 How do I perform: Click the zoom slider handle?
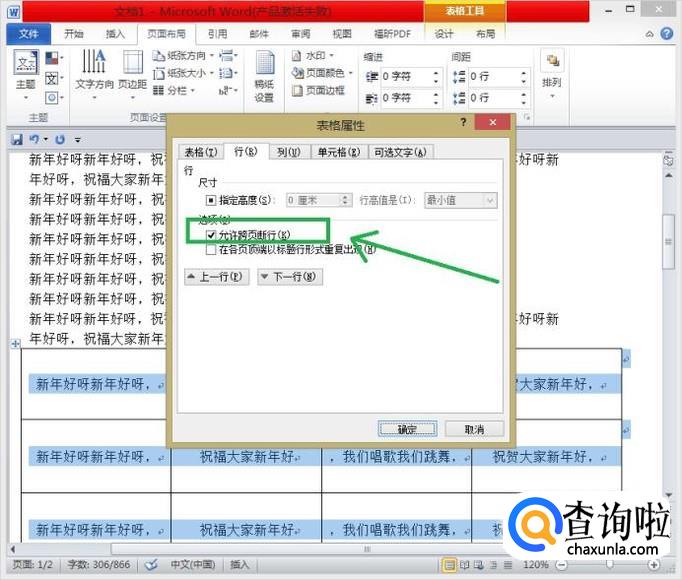click(x=609, y=564)
